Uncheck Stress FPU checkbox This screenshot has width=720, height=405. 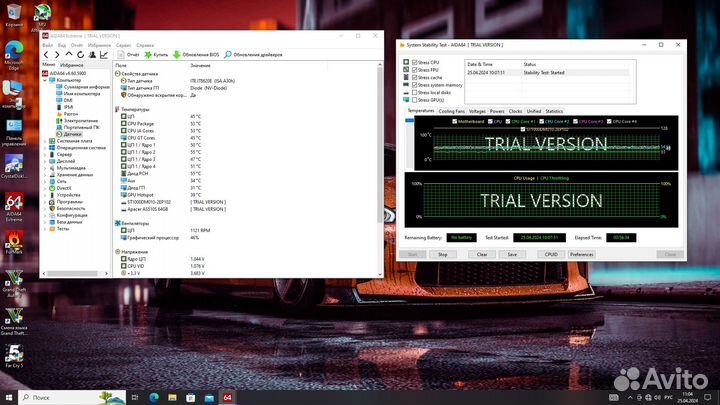point(415,70)
